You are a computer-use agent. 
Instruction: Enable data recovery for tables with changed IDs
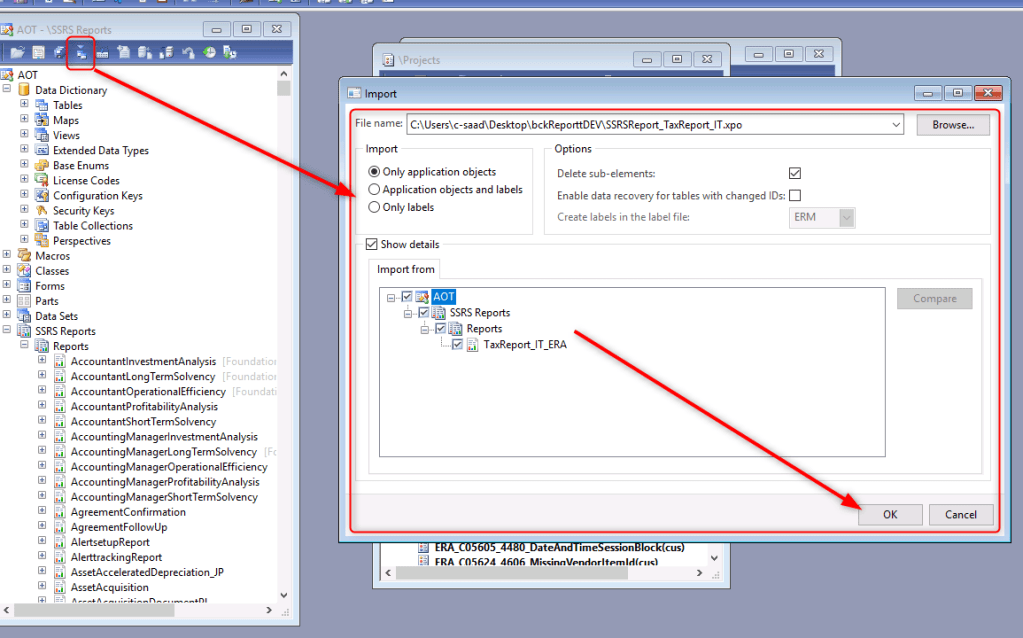(x=795, y=195)
